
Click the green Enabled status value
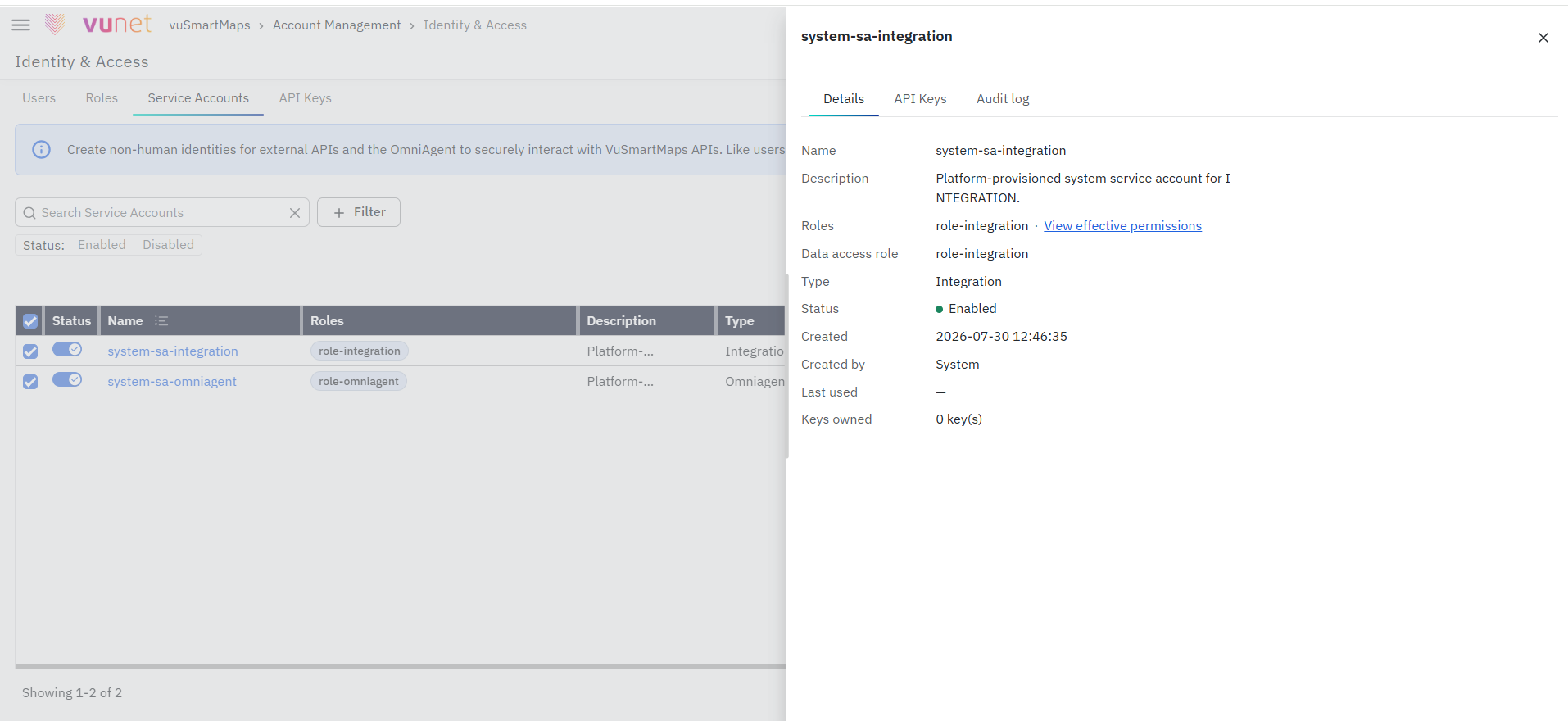tap(966, 309)
